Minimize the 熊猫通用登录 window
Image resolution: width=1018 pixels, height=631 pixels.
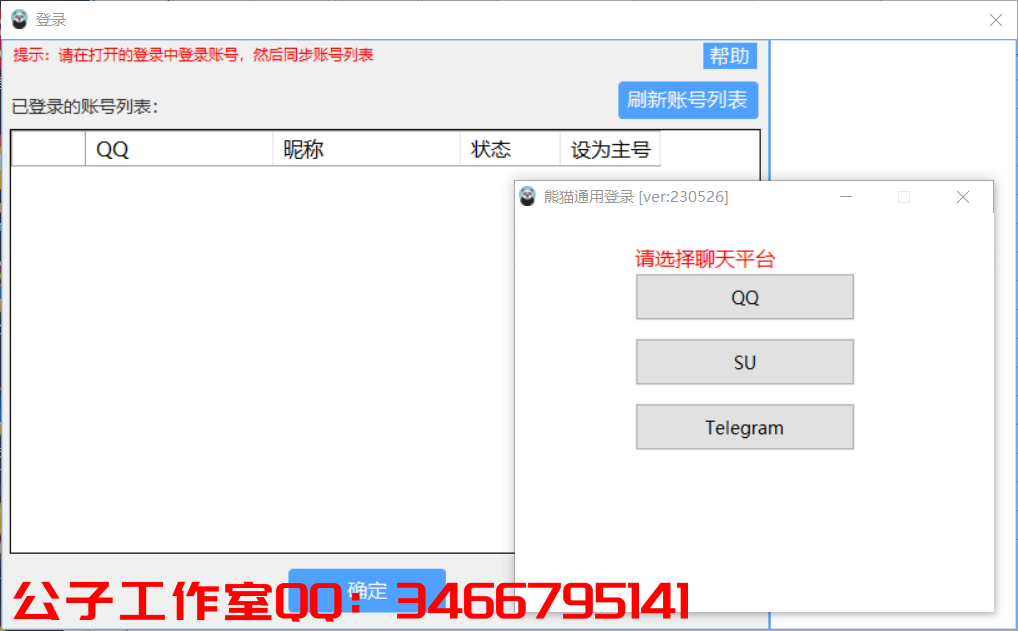pyautogui.click(x=845, y=197)
